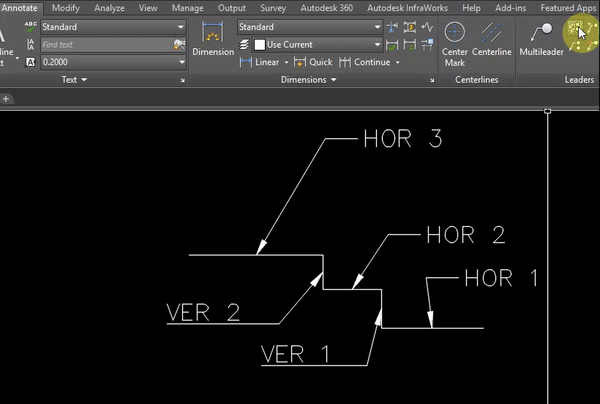Click the dimension layer stack icon
This screenshot has height=404, width=600.
tap(244, 45)
